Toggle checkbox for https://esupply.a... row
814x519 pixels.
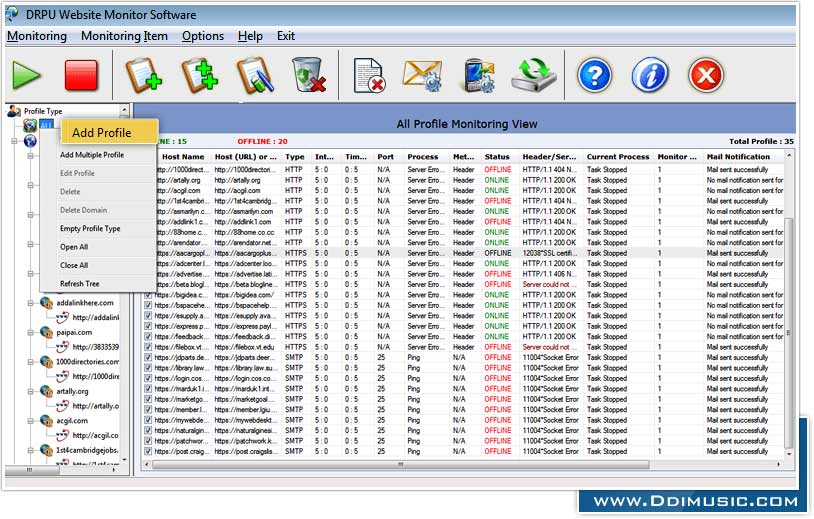[148, 316]
